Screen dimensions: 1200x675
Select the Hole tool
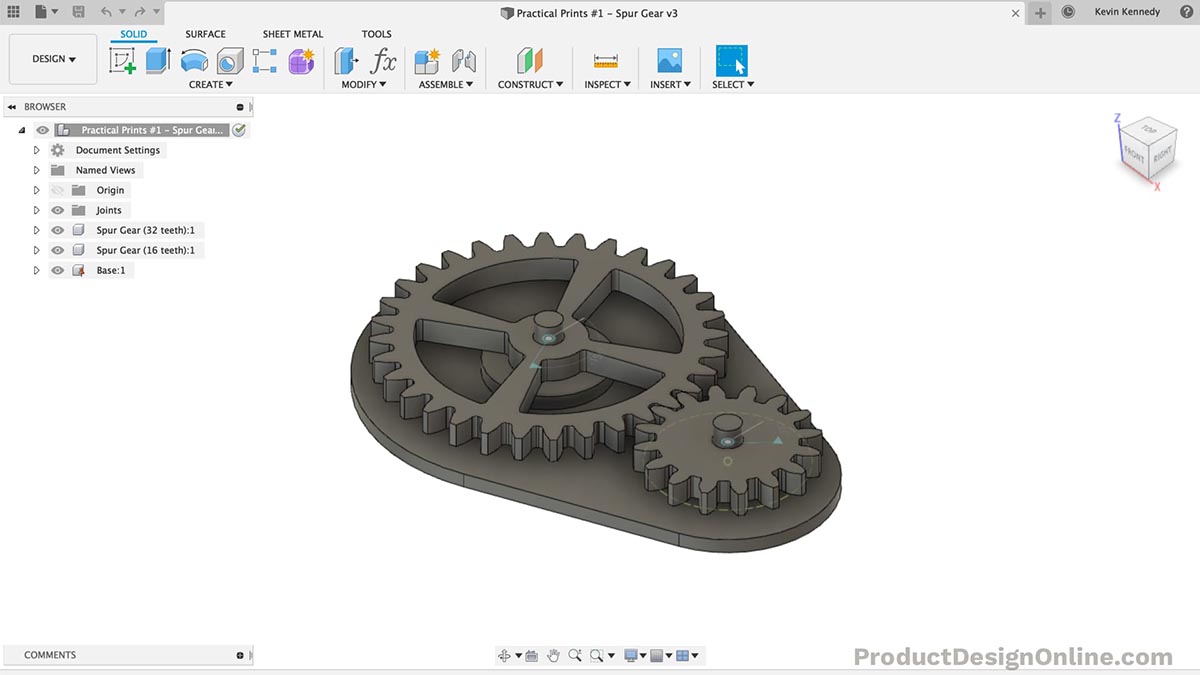(x=229, y=61)
